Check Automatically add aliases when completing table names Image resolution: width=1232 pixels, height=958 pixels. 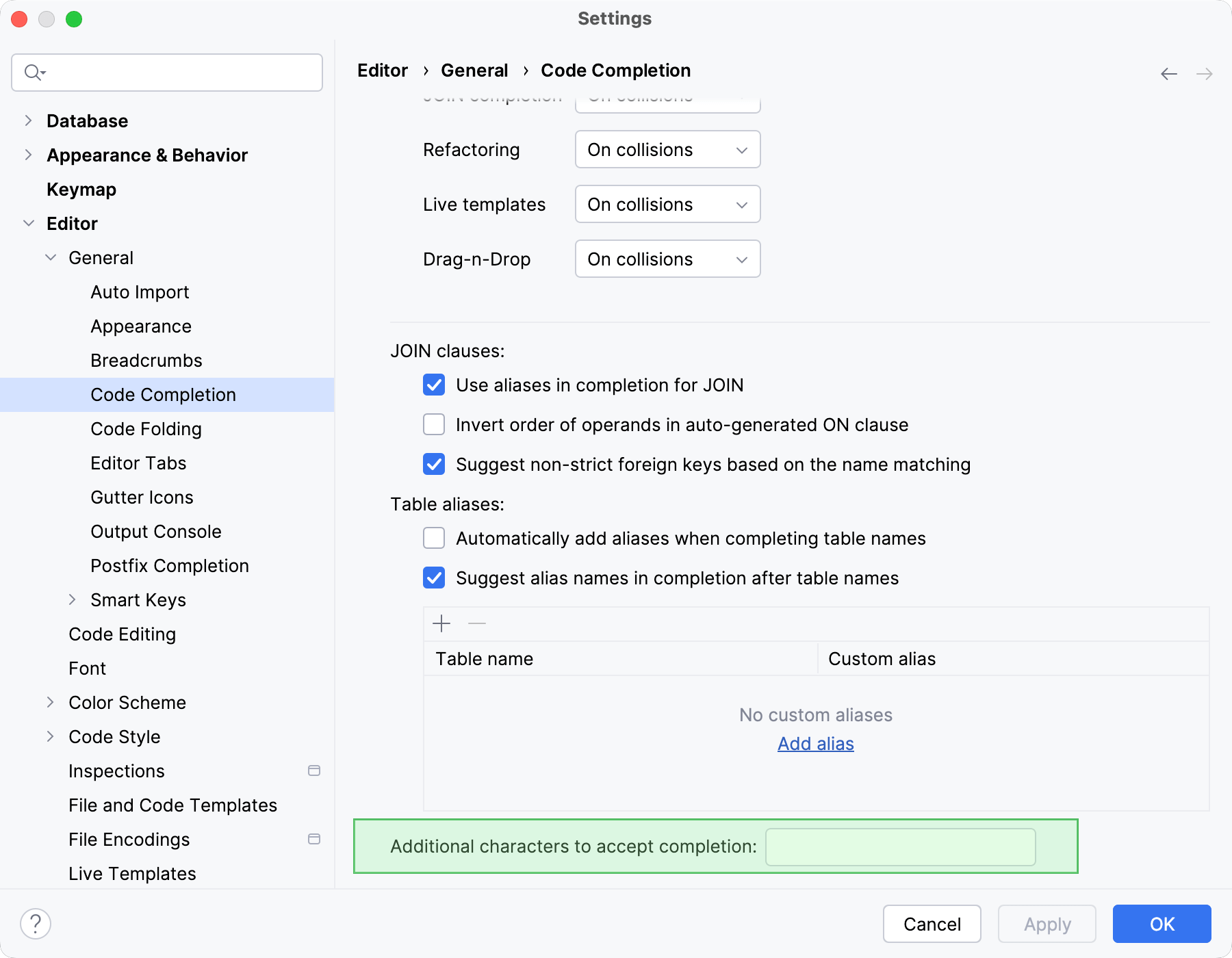434,539
